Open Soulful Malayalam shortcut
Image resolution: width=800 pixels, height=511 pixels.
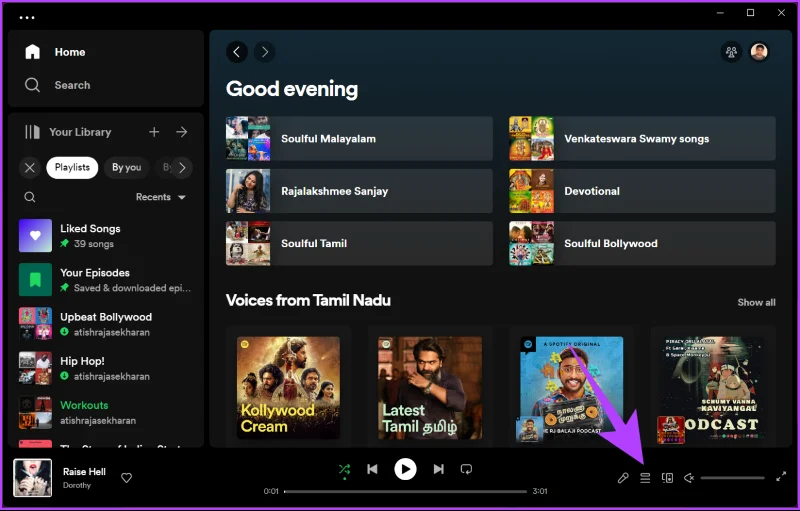[359, 139]
